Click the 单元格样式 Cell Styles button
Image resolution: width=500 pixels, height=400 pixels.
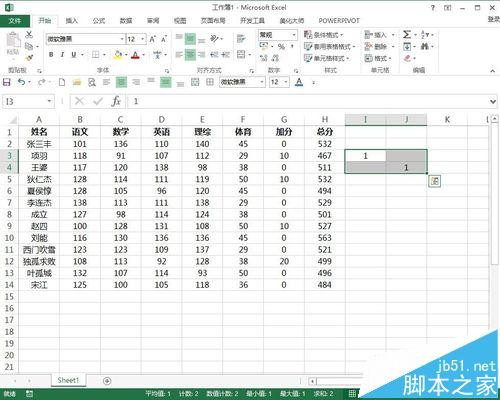(327, 58)
